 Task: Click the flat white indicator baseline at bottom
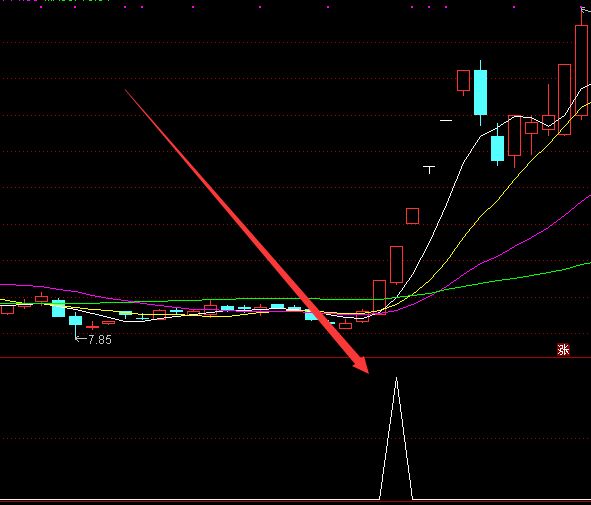pyautogui.click(x=188, y=500)
